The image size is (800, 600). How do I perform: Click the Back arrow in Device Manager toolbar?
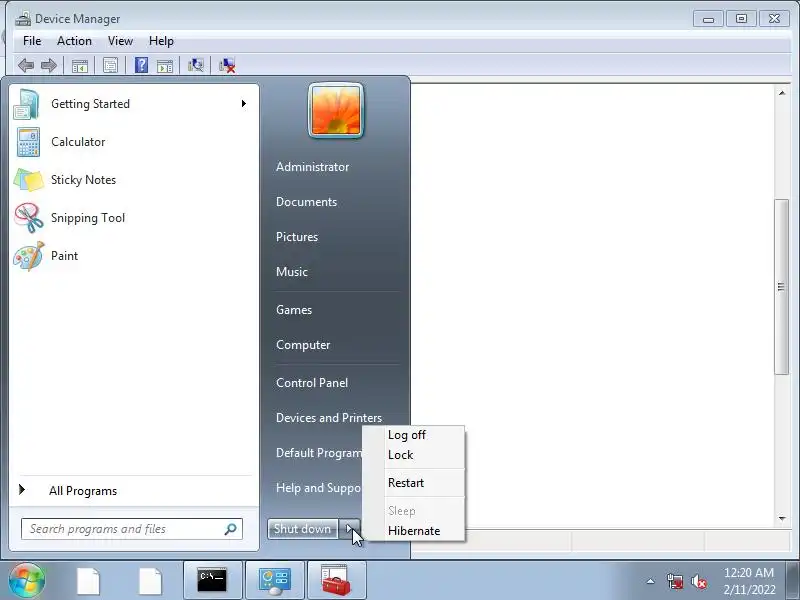tap(26, 65)
